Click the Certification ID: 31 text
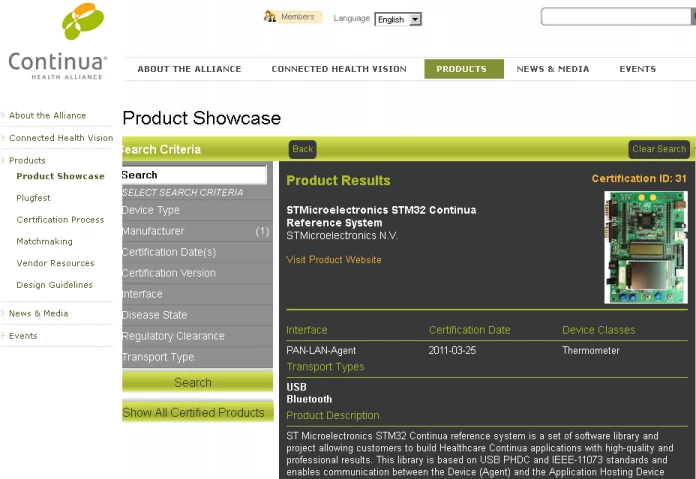The width and height of the screenshot is (696, 479). coord(639,178)
